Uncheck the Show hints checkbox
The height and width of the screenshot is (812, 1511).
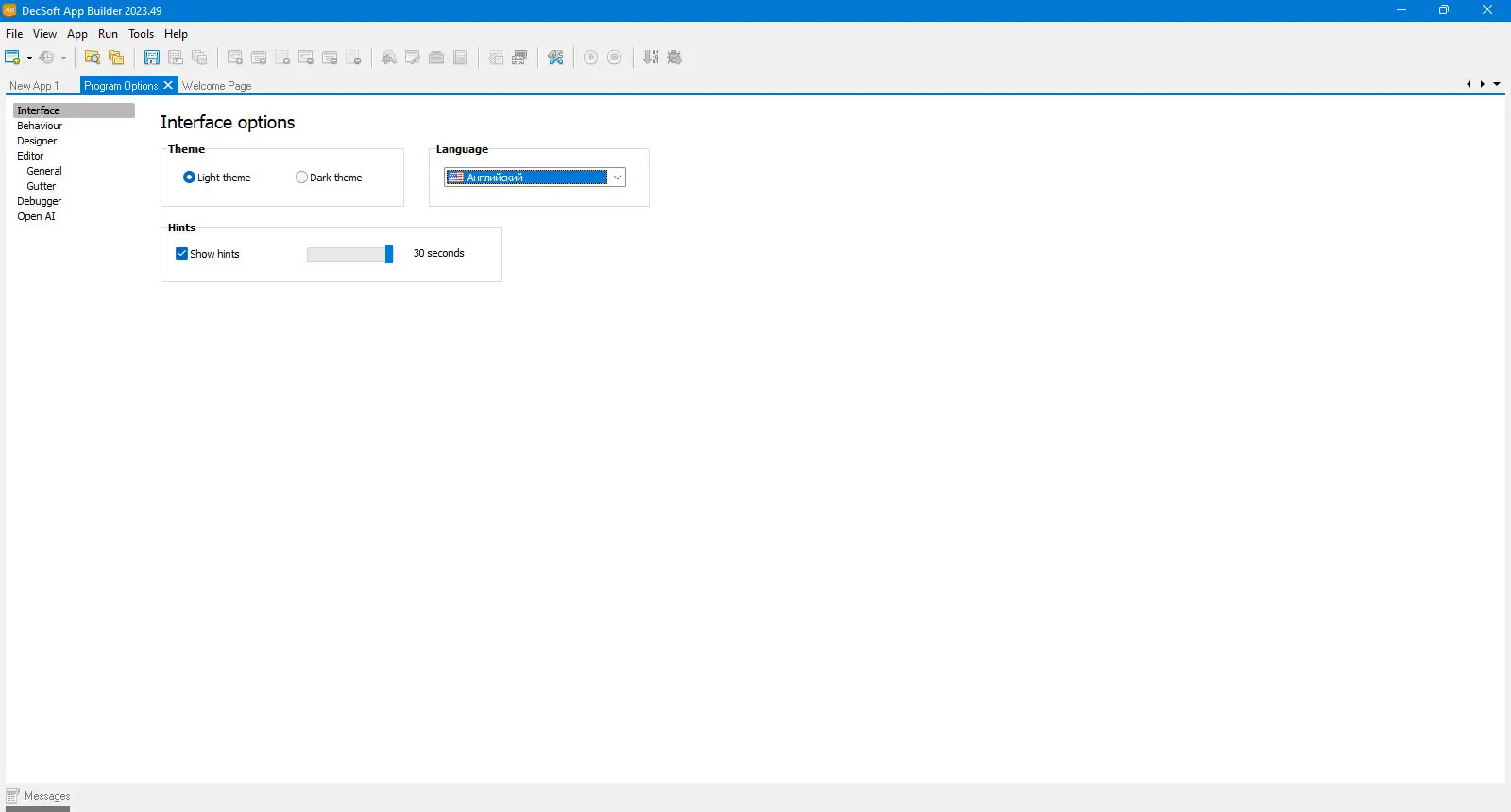(x=181, y=254)
